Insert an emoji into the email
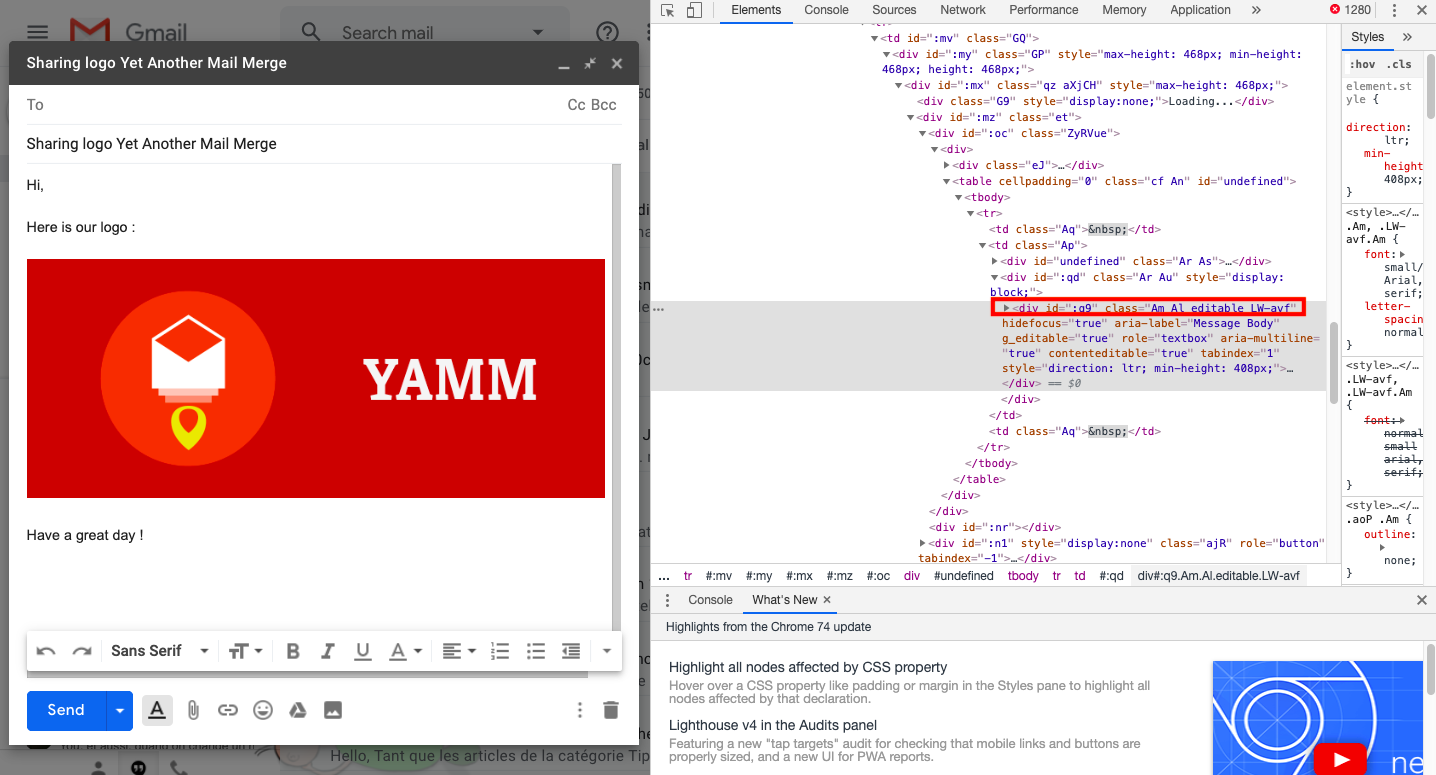 coord(263,710)
